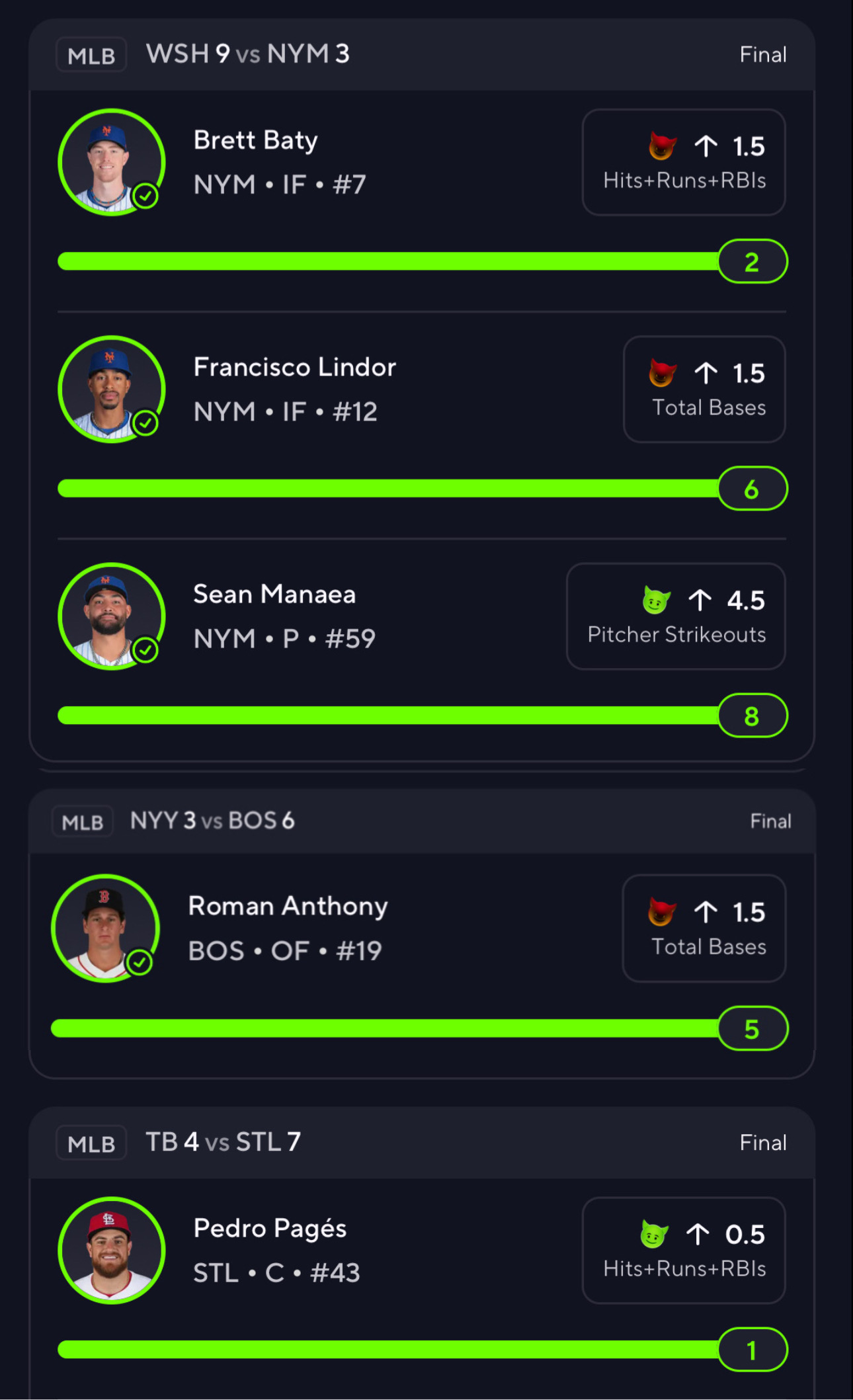Click the red demon icon beside Brett Baty

point(662,146)
